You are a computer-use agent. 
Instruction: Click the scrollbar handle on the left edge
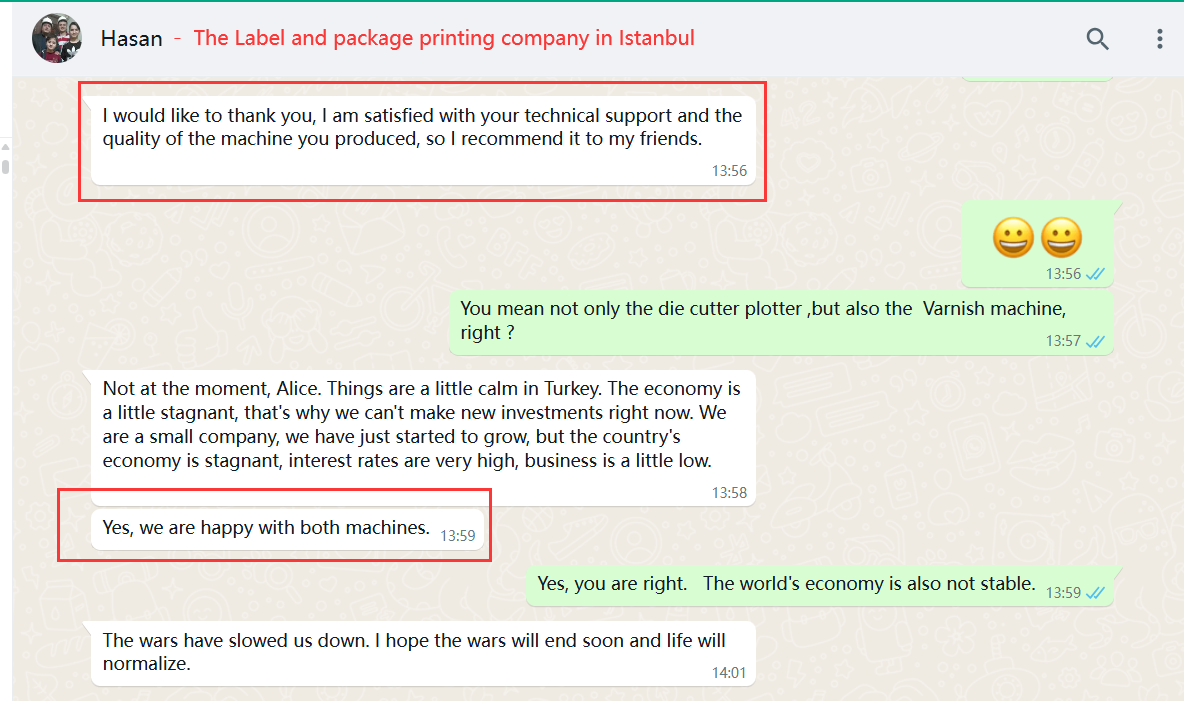tap(5, 164)
